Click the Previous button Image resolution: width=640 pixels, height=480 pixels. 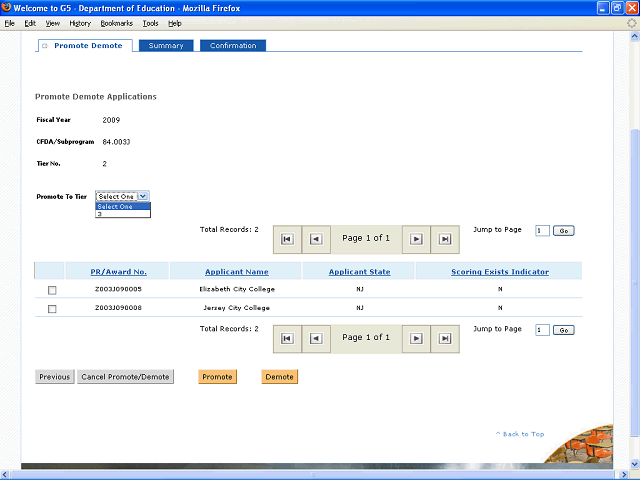pos(55,377)
